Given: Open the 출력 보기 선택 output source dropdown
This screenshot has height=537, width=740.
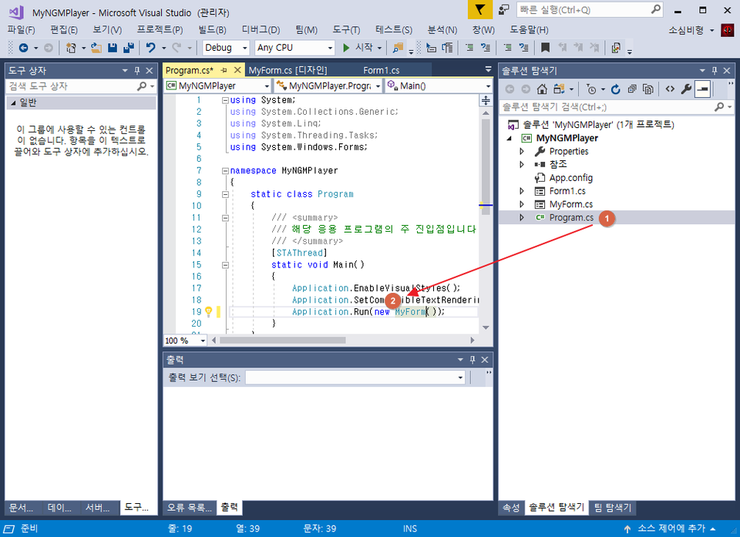Looking at the screenshot, I should (x=355, y=378).
